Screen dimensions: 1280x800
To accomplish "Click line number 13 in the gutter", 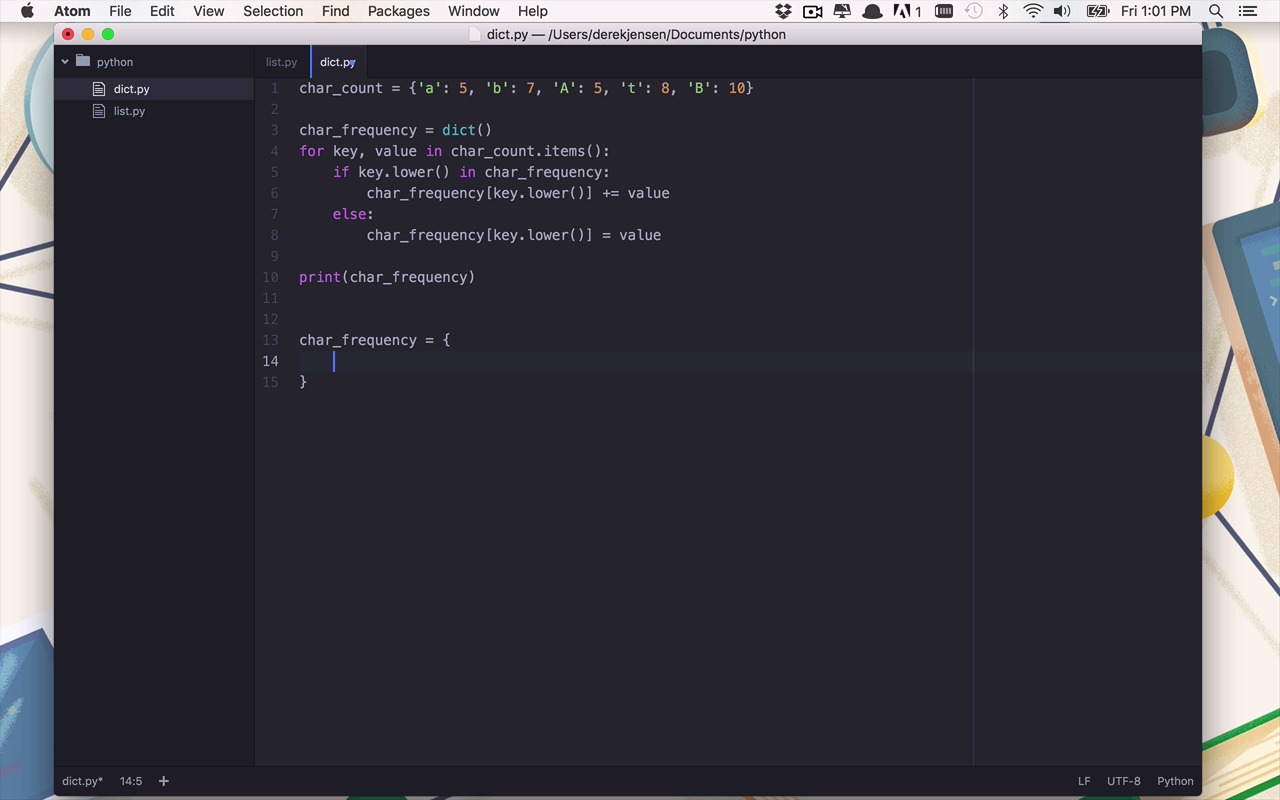I will coord(271,340).
